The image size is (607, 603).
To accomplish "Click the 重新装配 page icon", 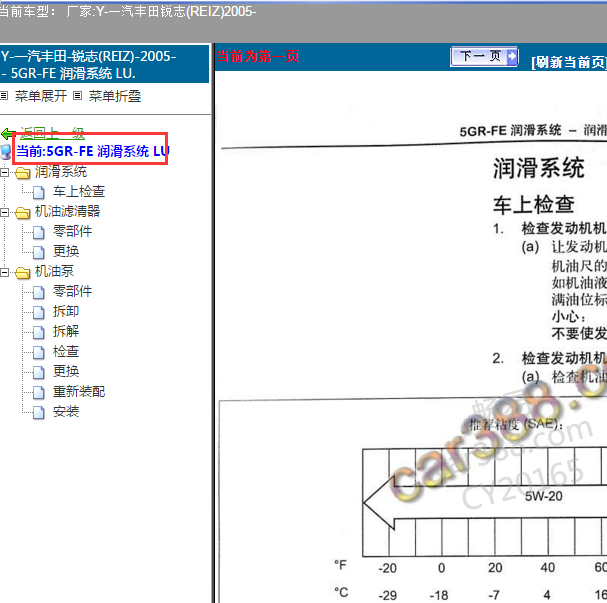I will (x=38, y=392).
